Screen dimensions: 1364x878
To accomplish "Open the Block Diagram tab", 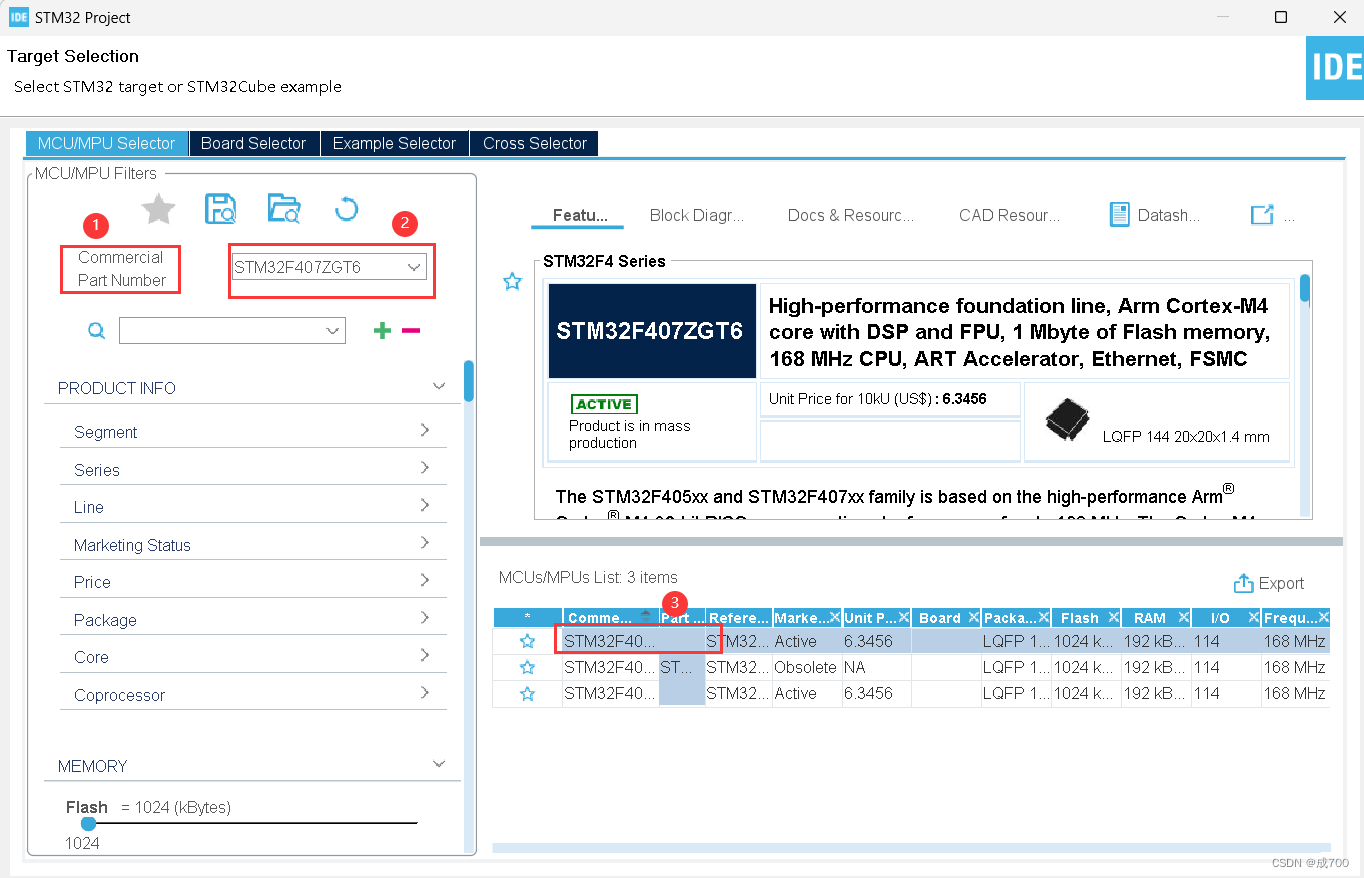I will [x=697, y=215].
